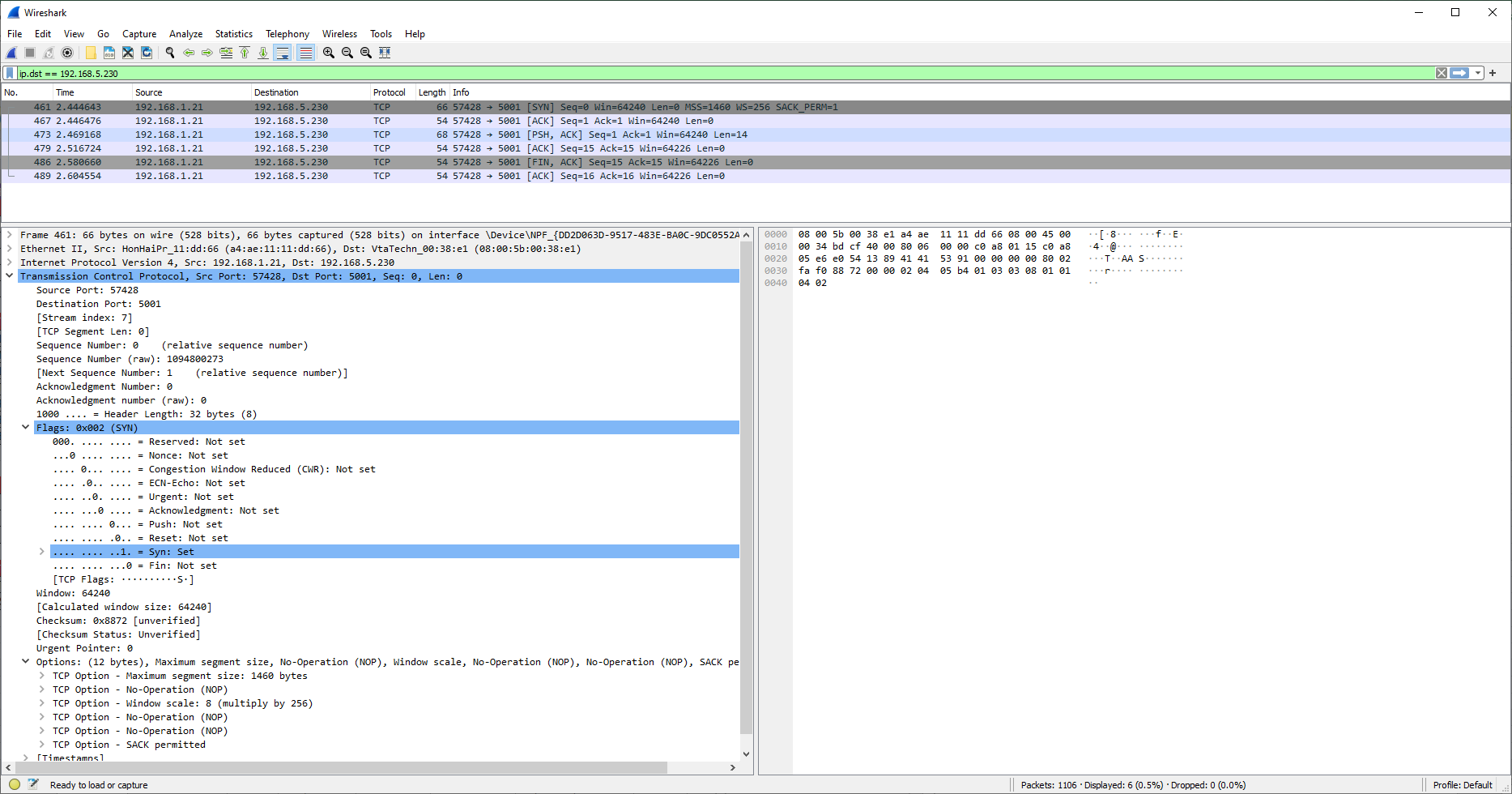Screen dimensions: 1512x794
Task: Click the stop capture square icon
Action: point(30,53)
